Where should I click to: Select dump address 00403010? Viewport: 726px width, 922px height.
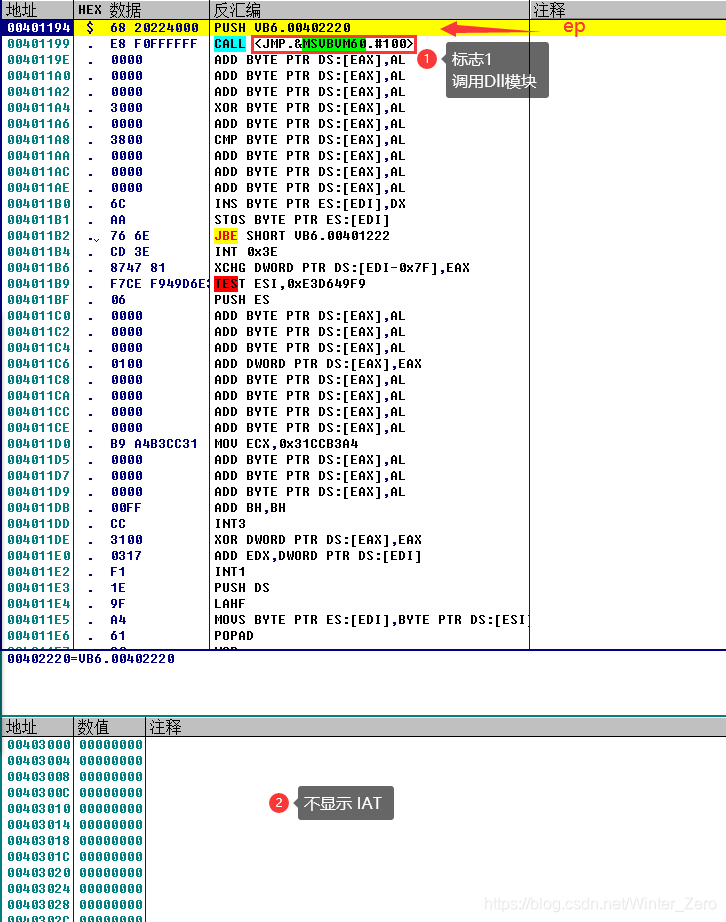coord(39,809)
